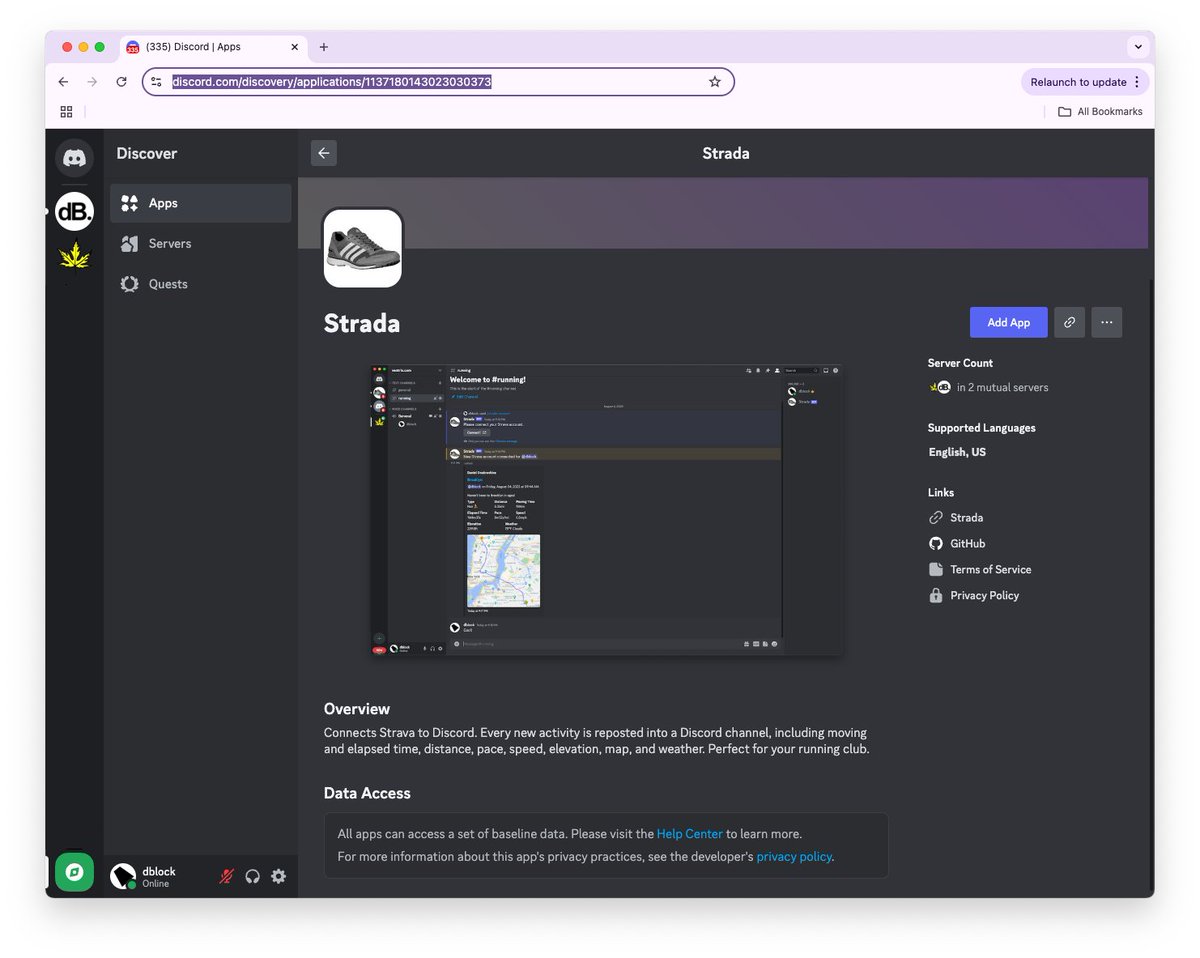Copy app link with chain icon button
Image resolution: width=1200 pixels, height=958 pixels.
(1069, 322)
